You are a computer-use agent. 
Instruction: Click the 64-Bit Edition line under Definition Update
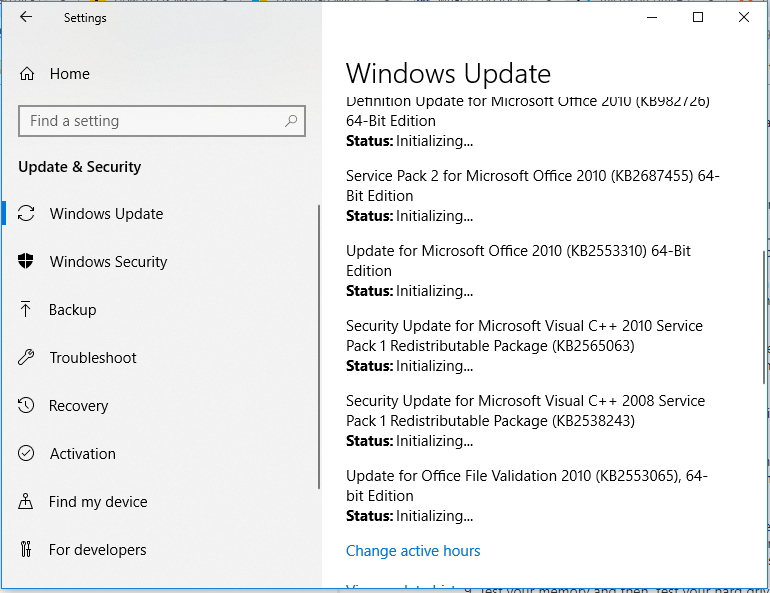391,121
